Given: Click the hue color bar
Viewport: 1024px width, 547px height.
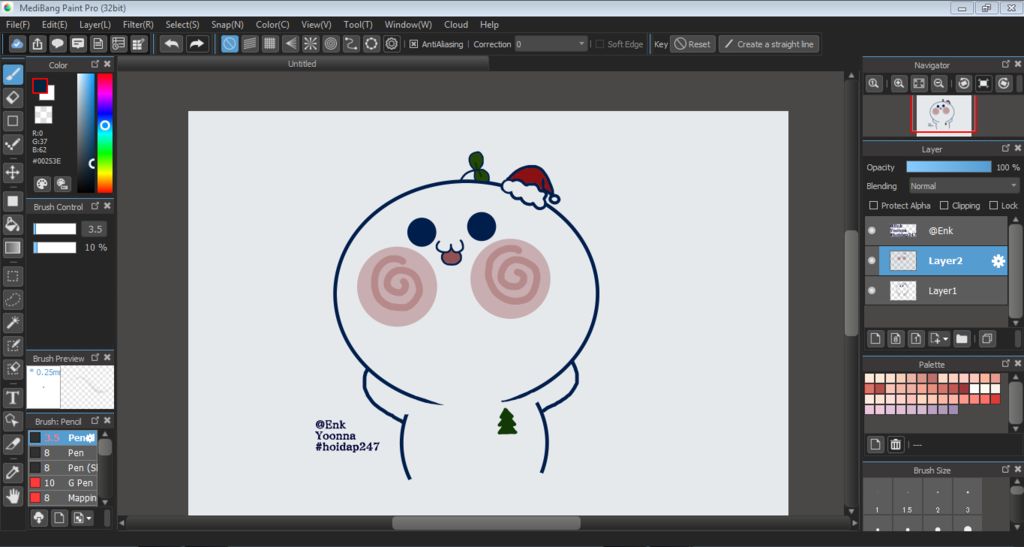Looking at the screenshot, I should (104, 133).
